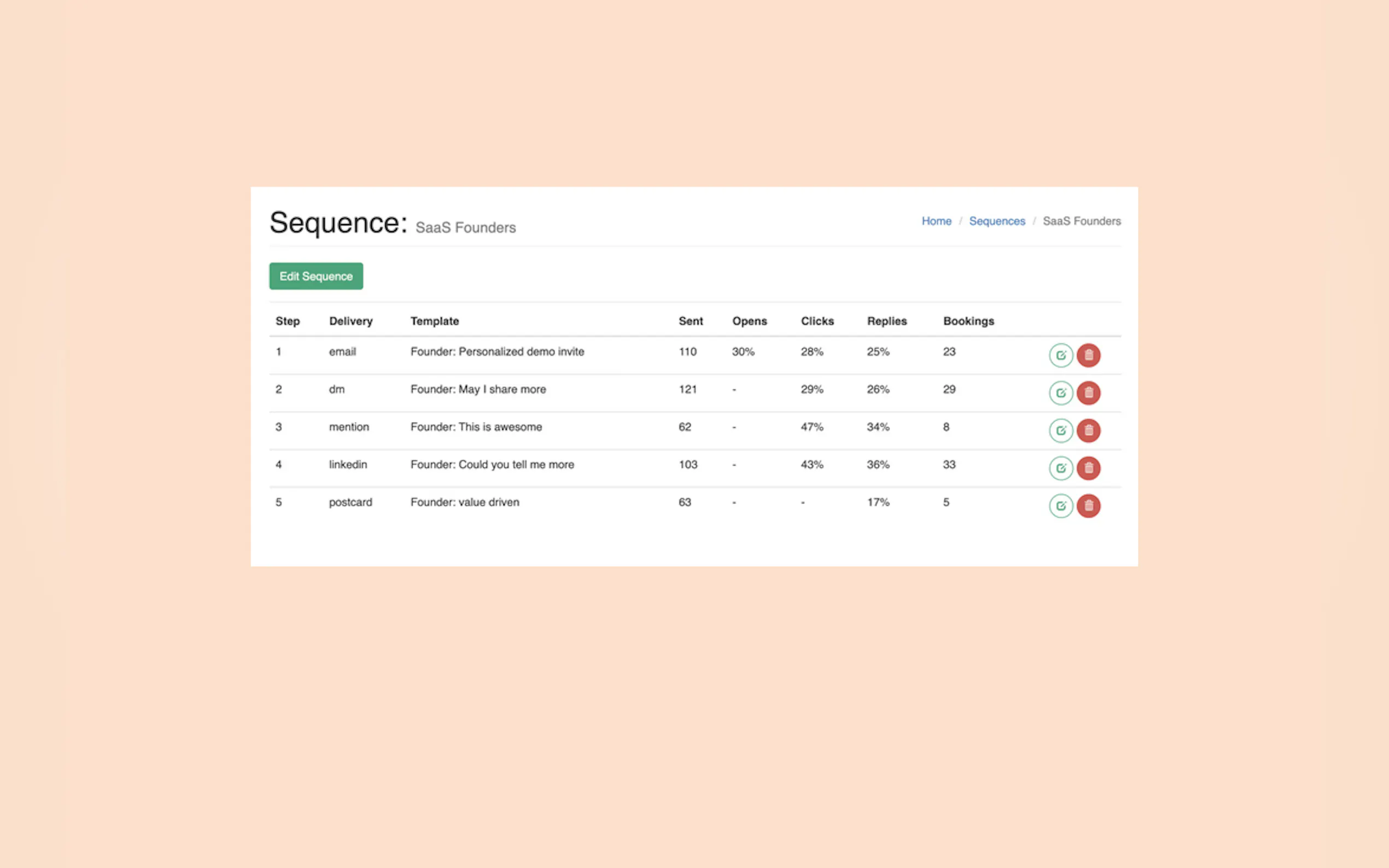Edit the postcard step

tap(1060, 506)
